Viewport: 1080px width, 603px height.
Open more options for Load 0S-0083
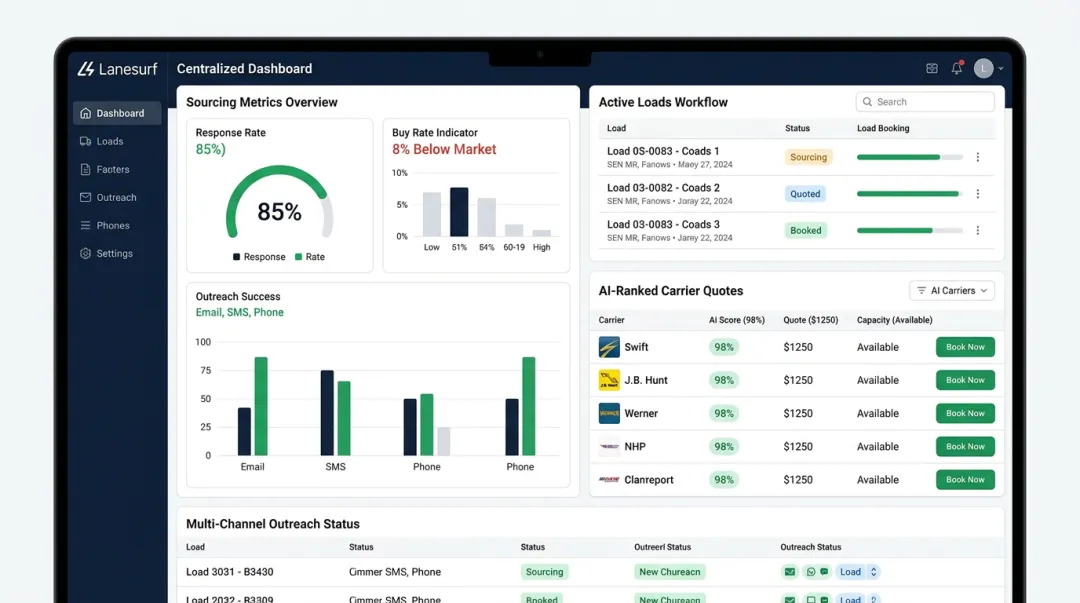click(977, 157)
